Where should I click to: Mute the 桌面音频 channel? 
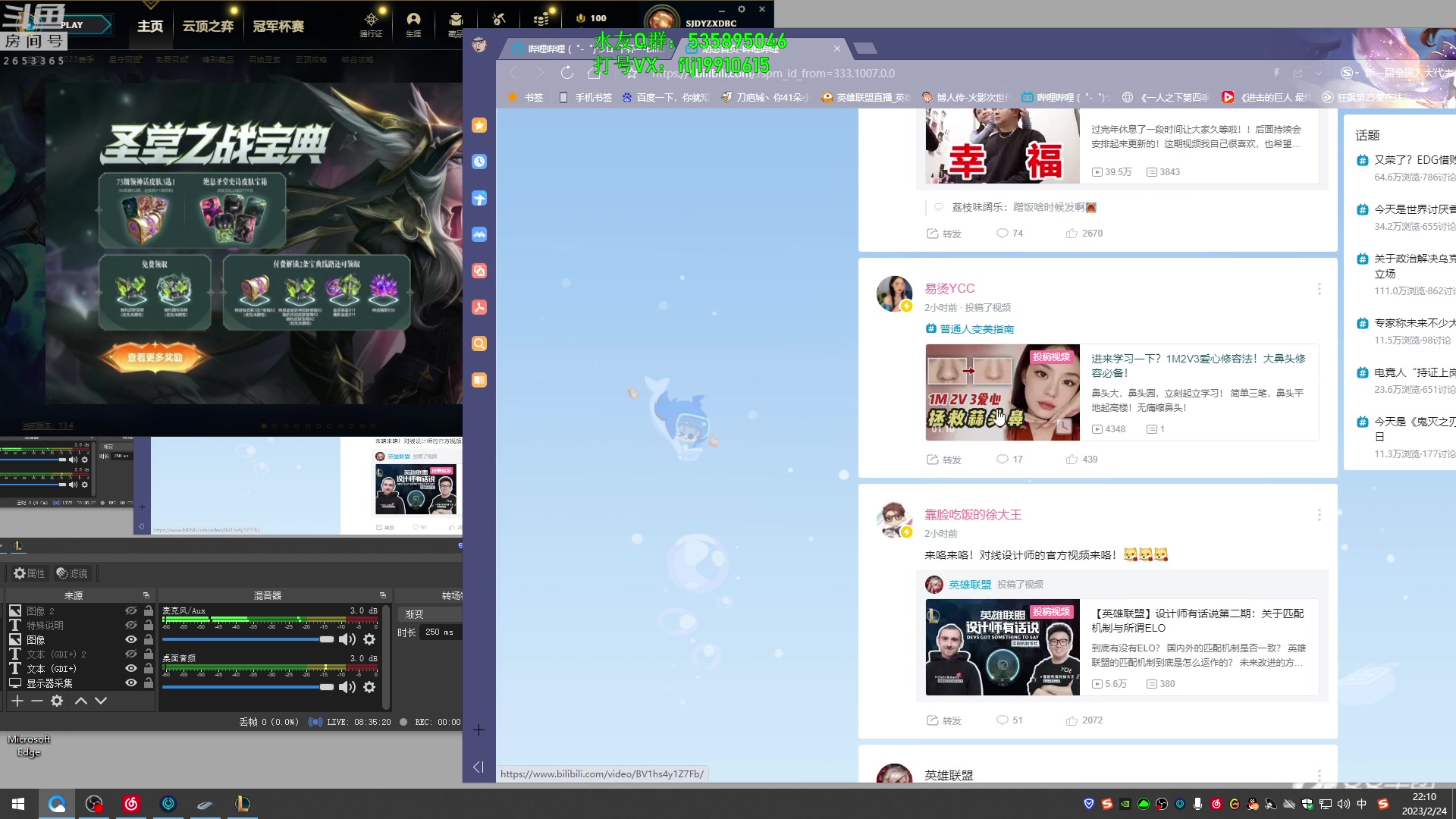click(347, 687)
